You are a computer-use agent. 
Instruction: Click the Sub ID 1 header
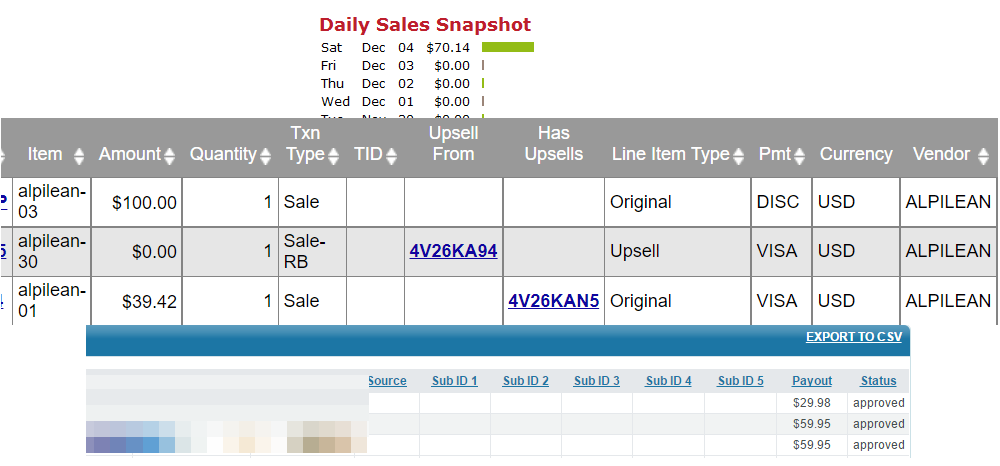click(x=454, y=381)
